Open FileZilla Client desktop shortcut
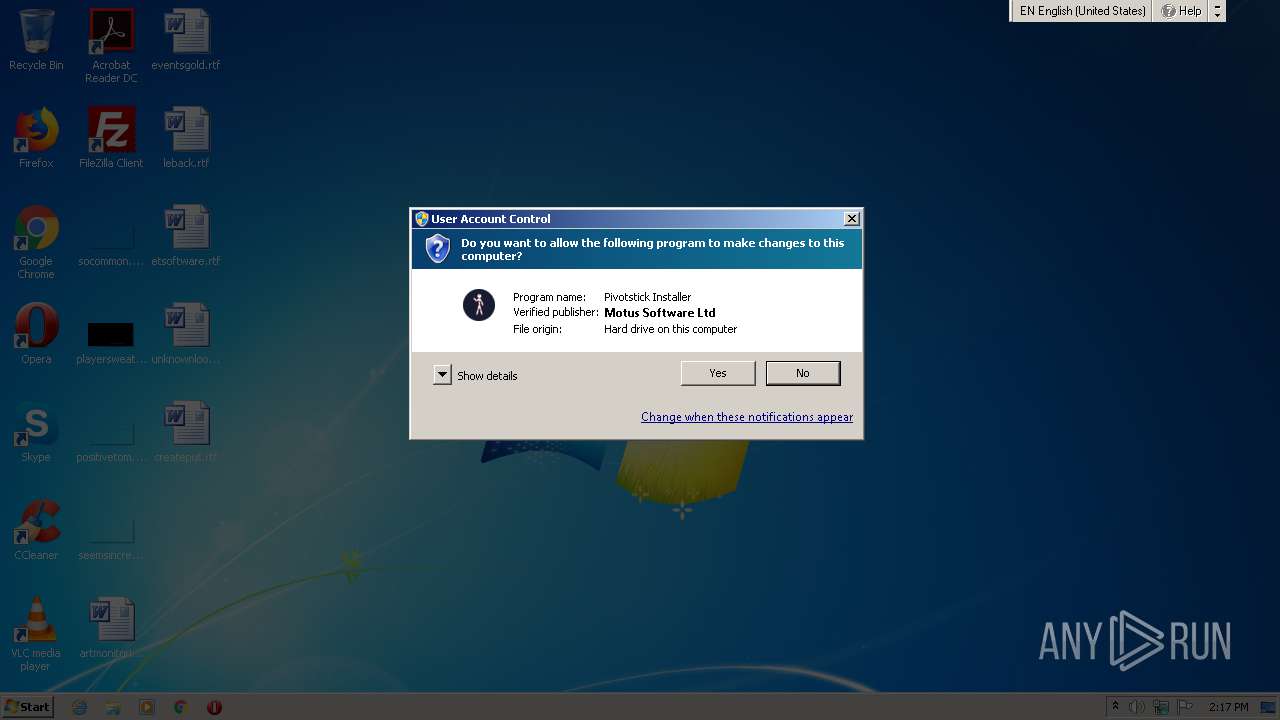Viewport: 1280px width, 720px height. click(111, 138)
